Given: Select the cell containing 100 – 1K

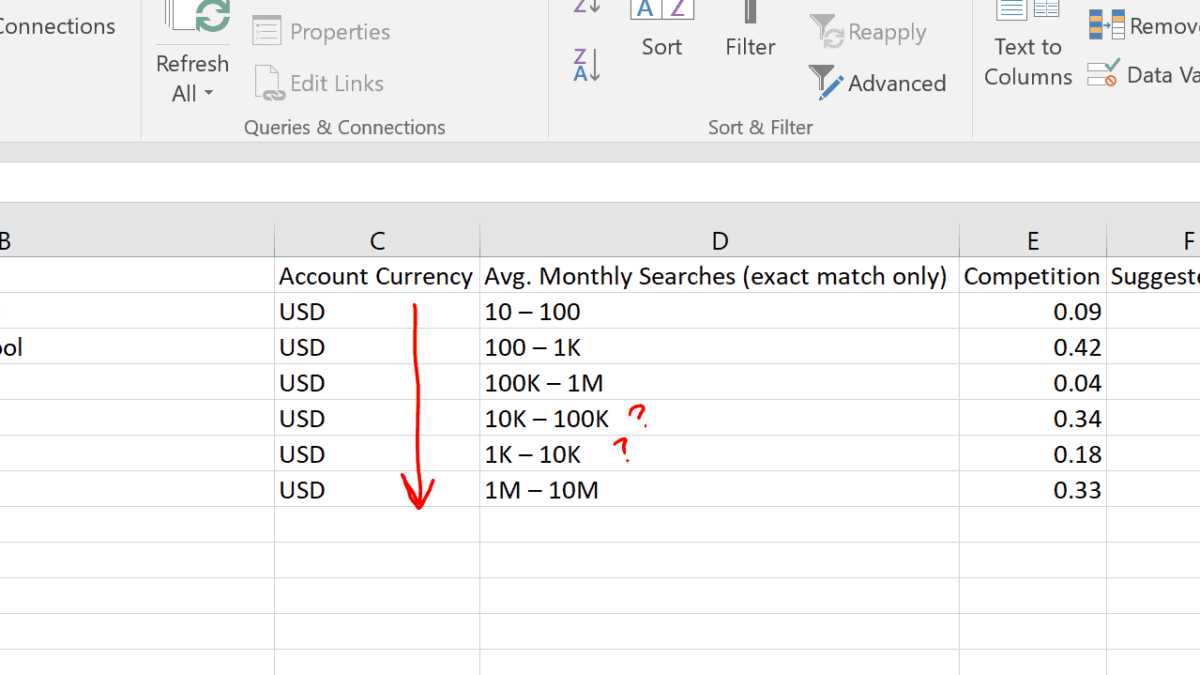Looking at the screenshot, I should coord(720,348).
